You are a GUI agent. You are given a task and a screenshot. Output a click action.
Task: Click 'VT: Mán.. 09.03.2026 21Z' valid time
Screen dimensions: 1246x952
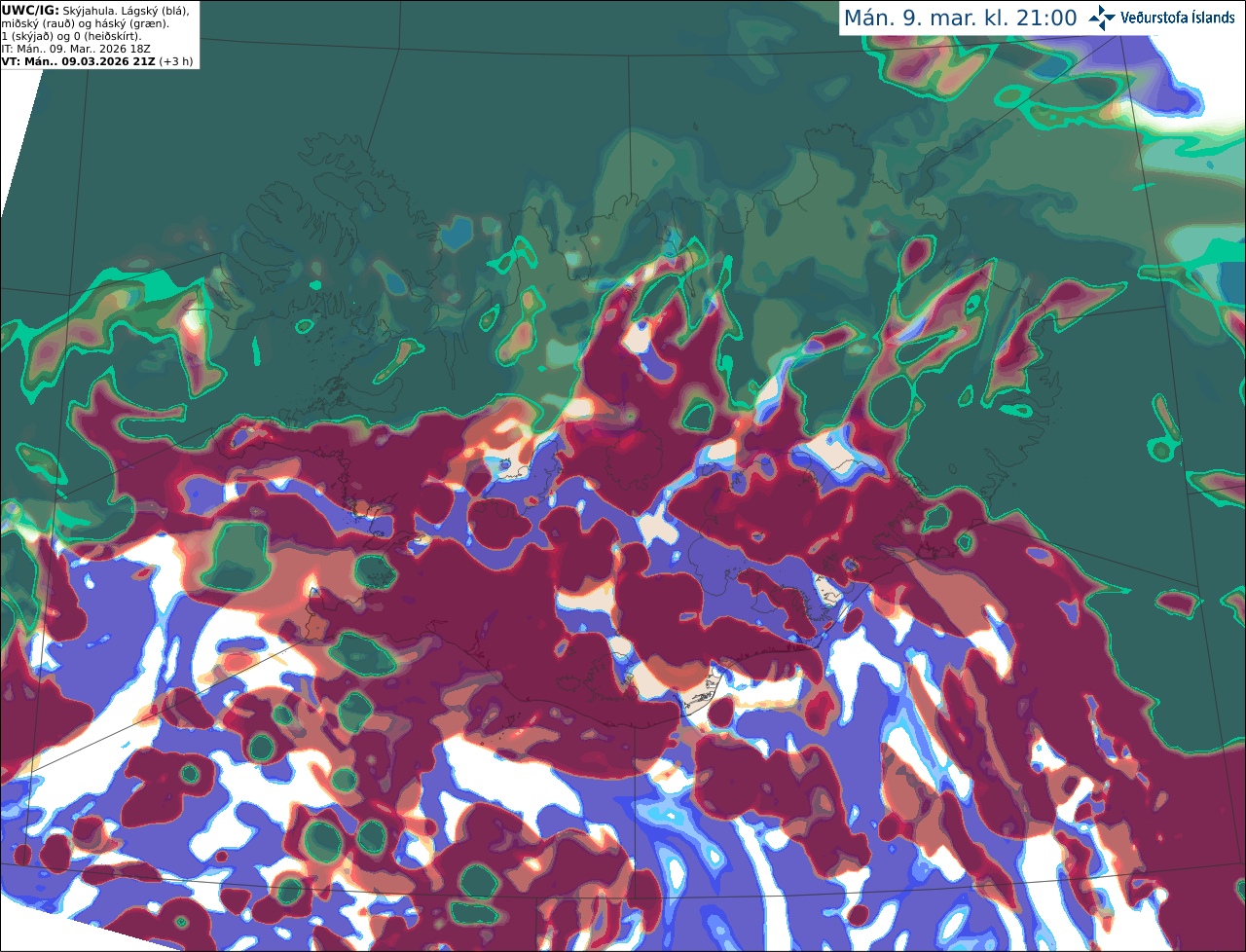pyautogui.click(x=79, y=61)
